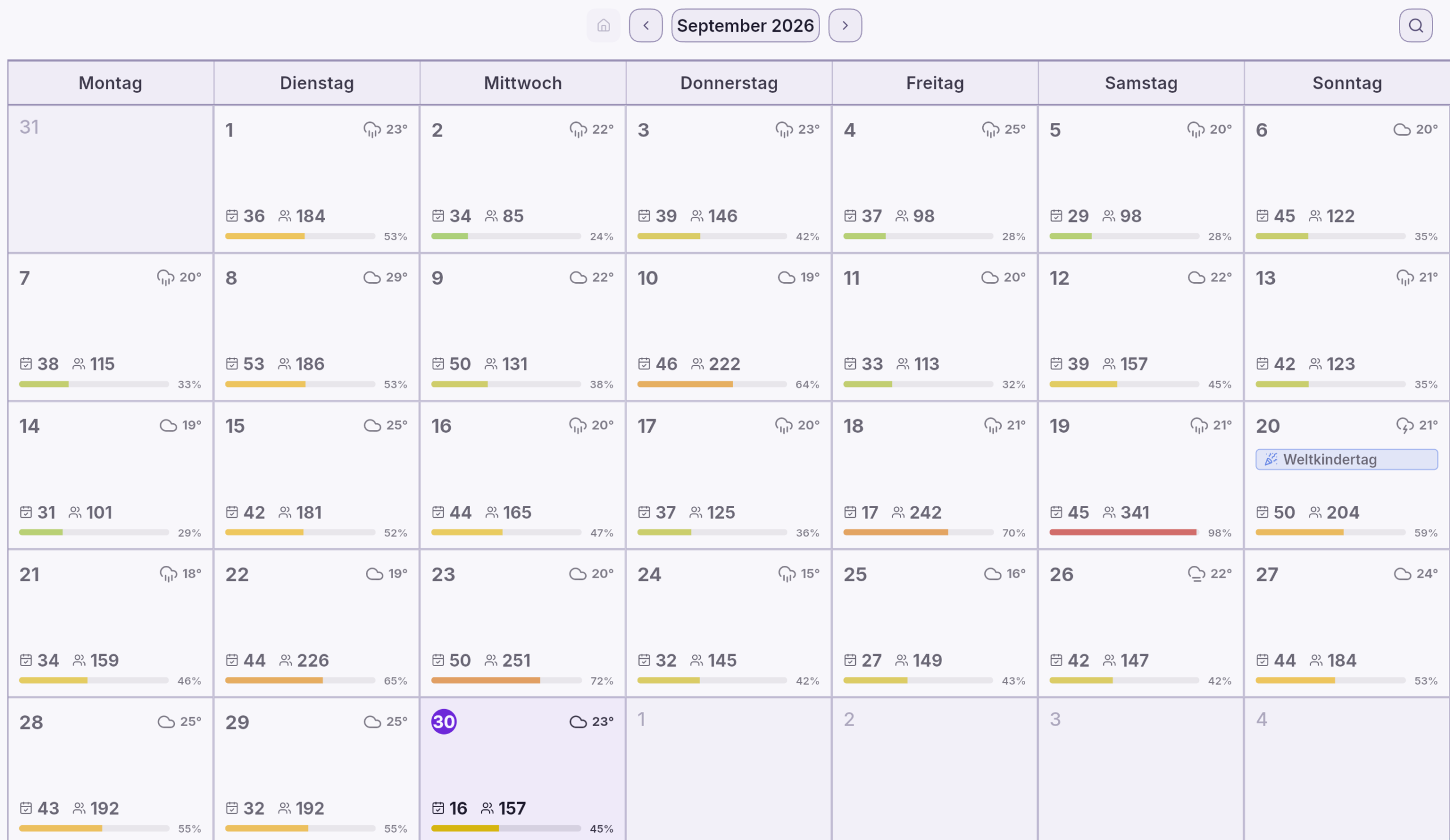Click the cloud weather icon on September 8

click(372, 278)
